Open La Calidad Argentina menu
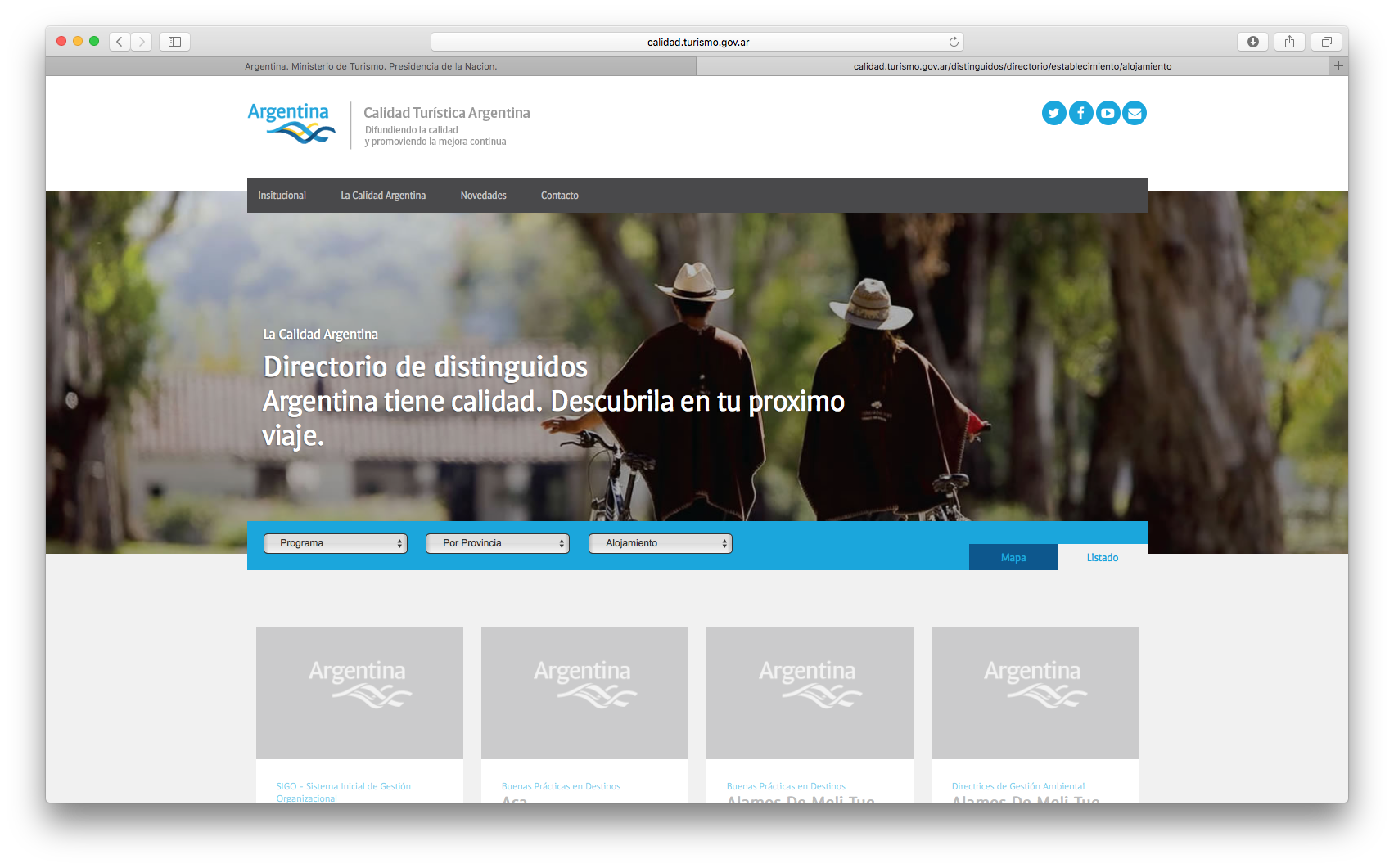This screenshot has width=1394, height=868. point(383,196)
